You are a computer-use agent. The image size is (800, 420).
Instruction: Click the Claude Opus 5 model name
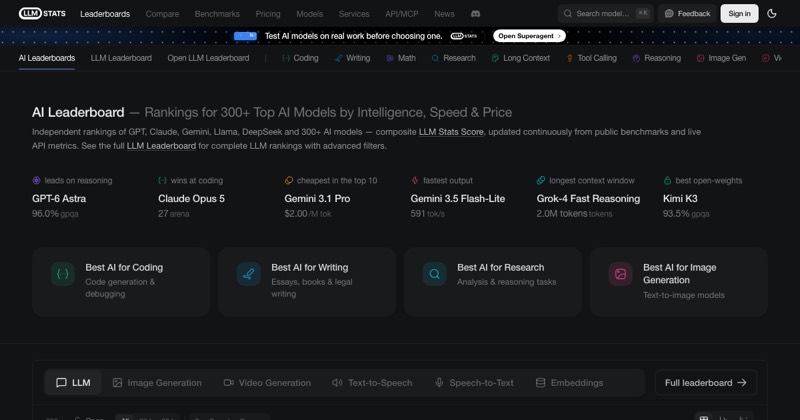191,199
